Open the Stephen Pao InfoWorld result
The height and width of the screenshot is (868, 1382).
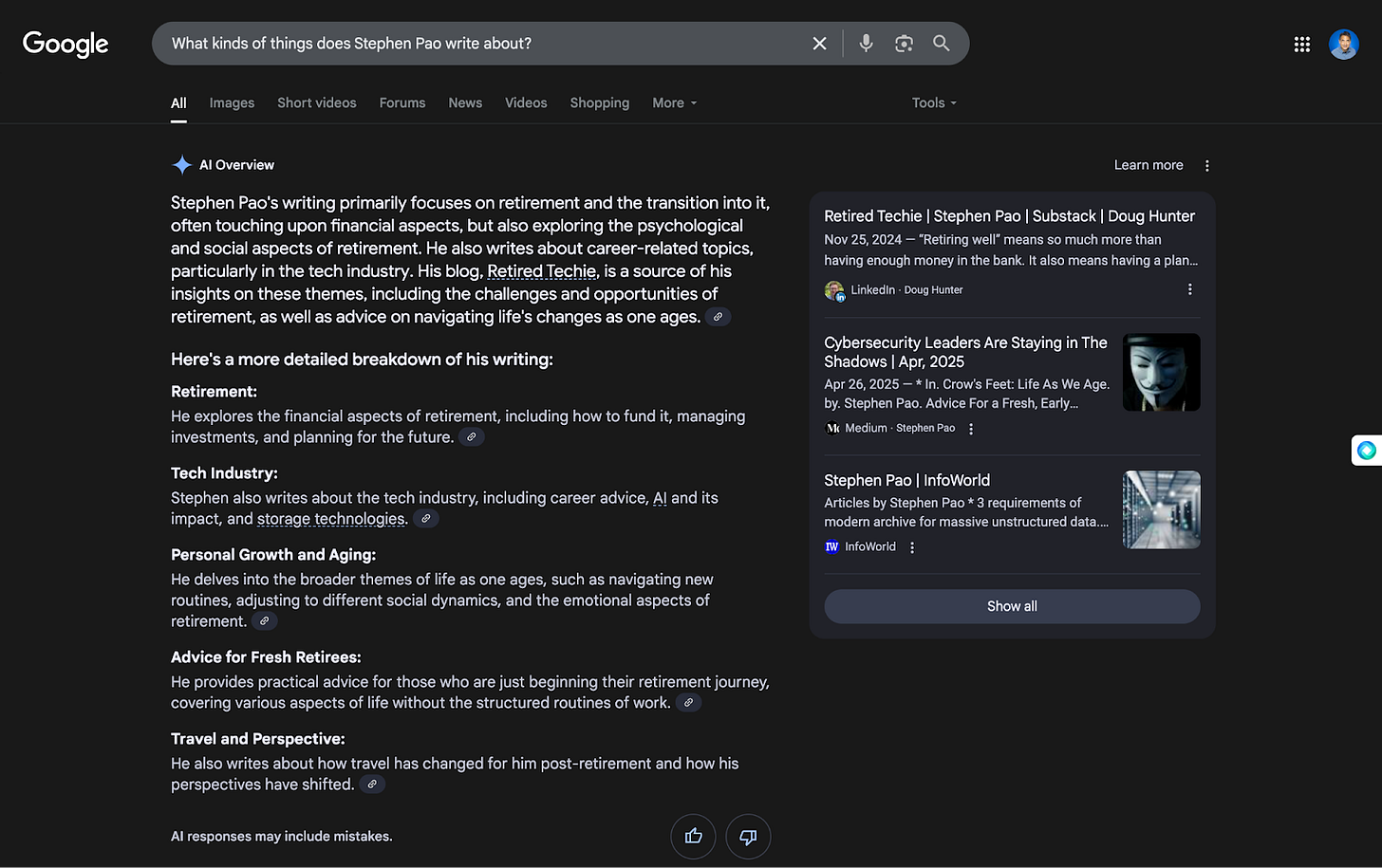click(906, 480)
